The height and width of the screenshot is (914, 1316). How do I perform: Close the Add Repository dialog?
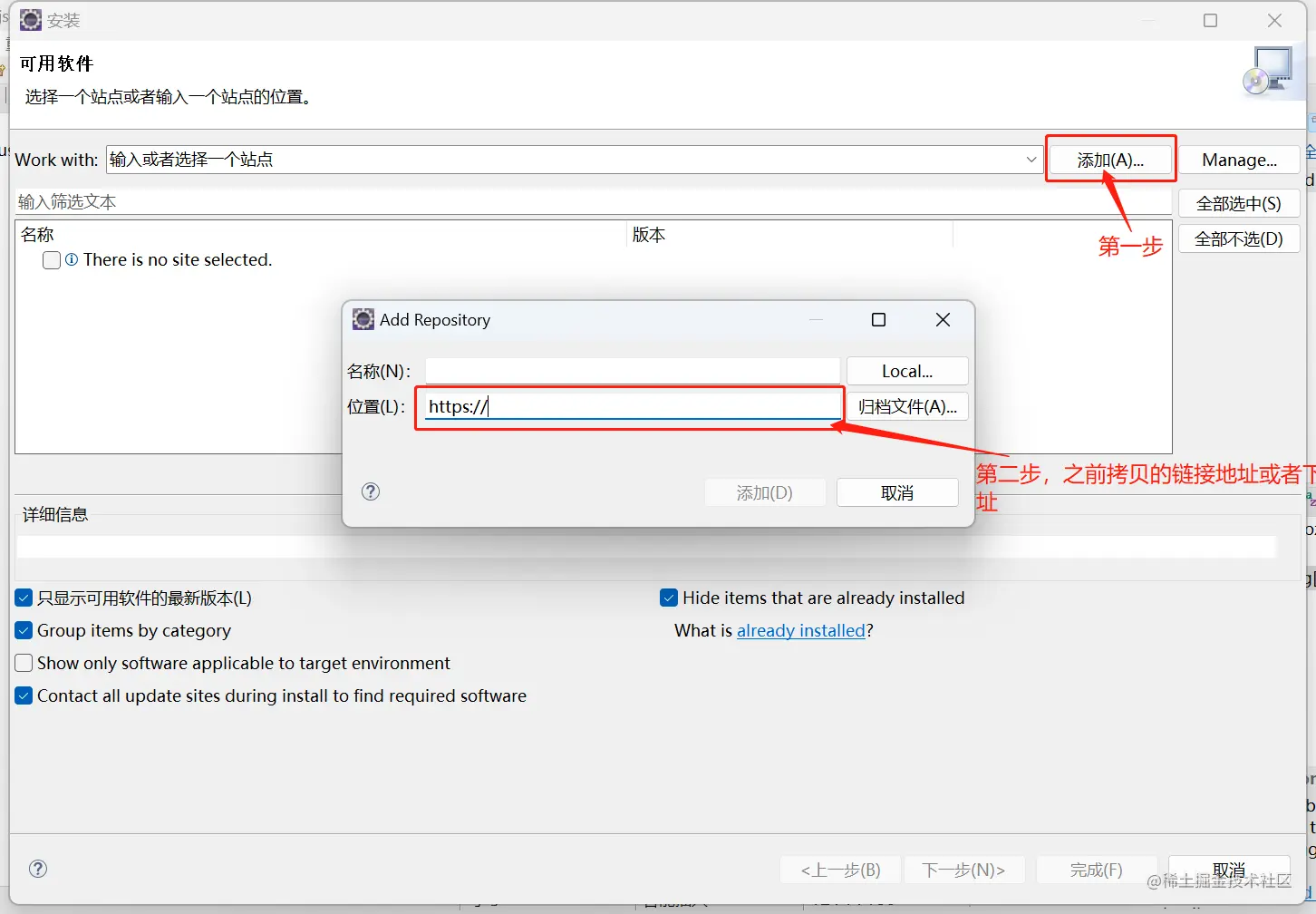coord(943,319)
